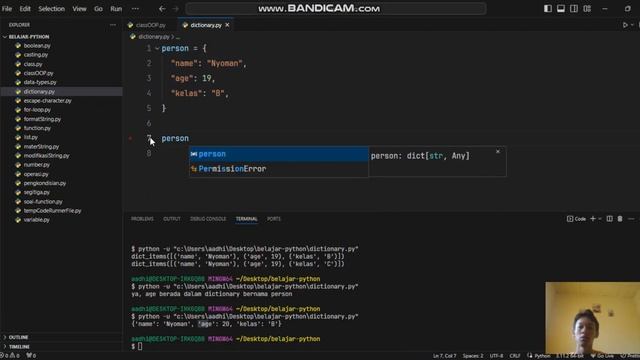Open the Run menu
Image resolution: width=640 pixels, height=360 pixels.
click(116, 9)
